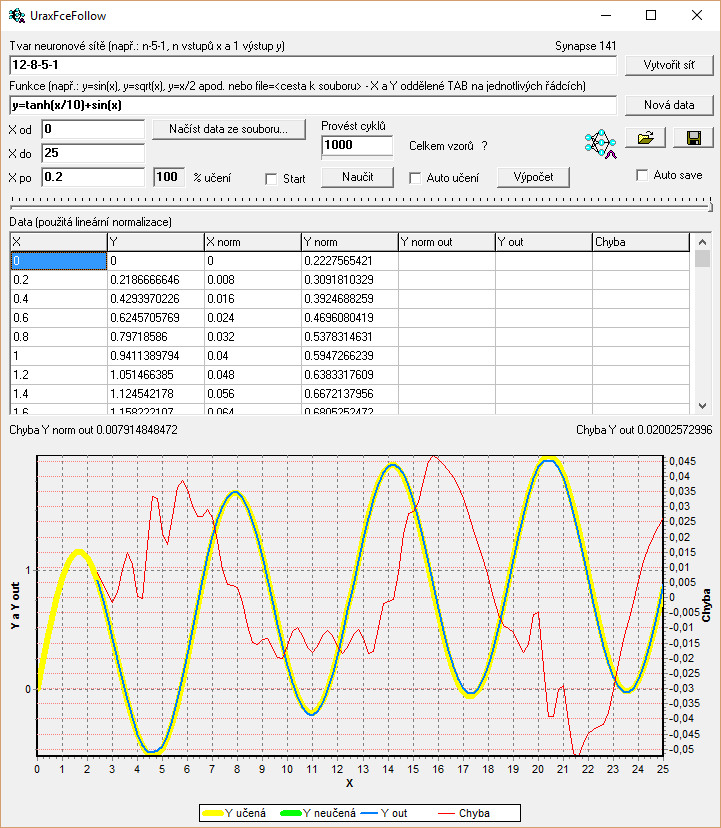Click the Vytvořit síť button
This screenshot has width=721, height=828.
(669, 65)
